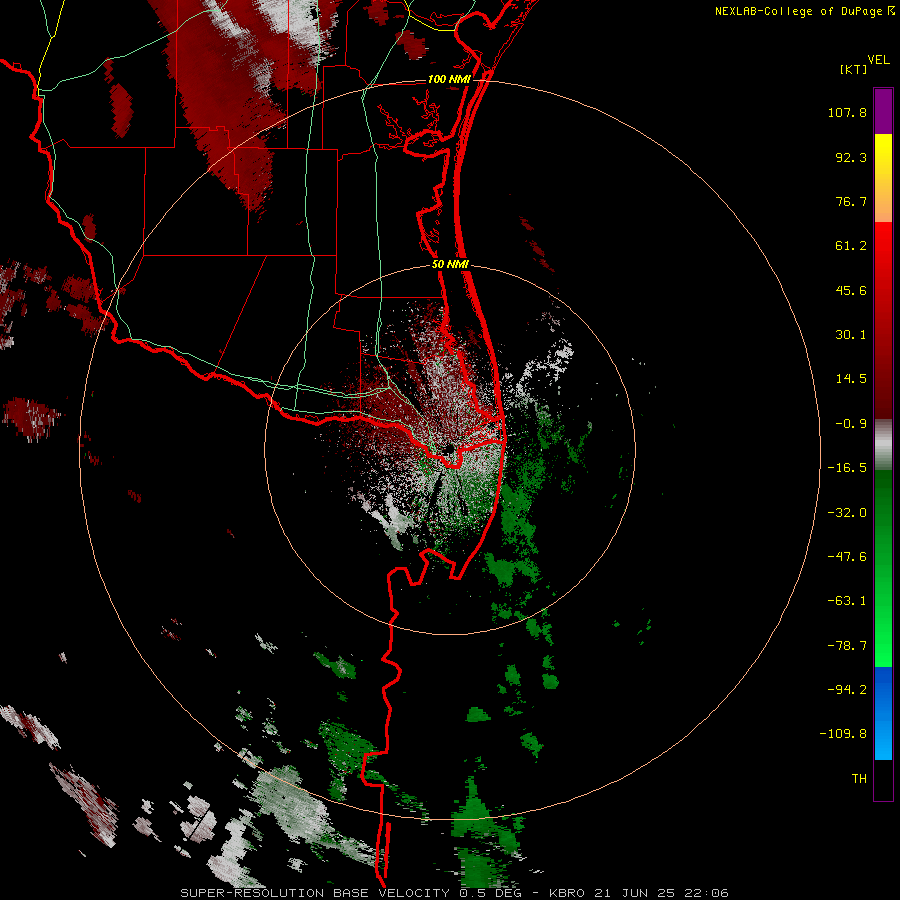Click the 100 NMI range ring label
The width and height of the screenshot is (900, 900).
(449, 79)
